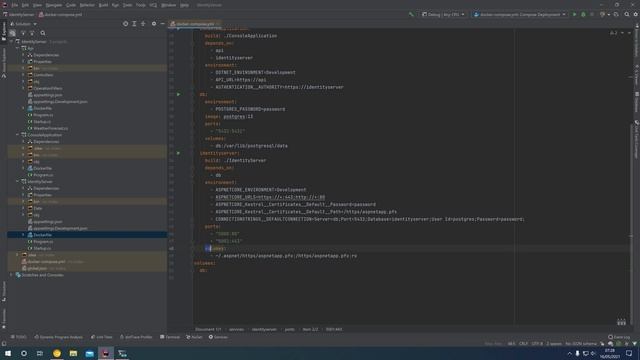Click the Locate in Solution target icon
The width and height of the screenshot is (640, 360).
tap(125, 24)
